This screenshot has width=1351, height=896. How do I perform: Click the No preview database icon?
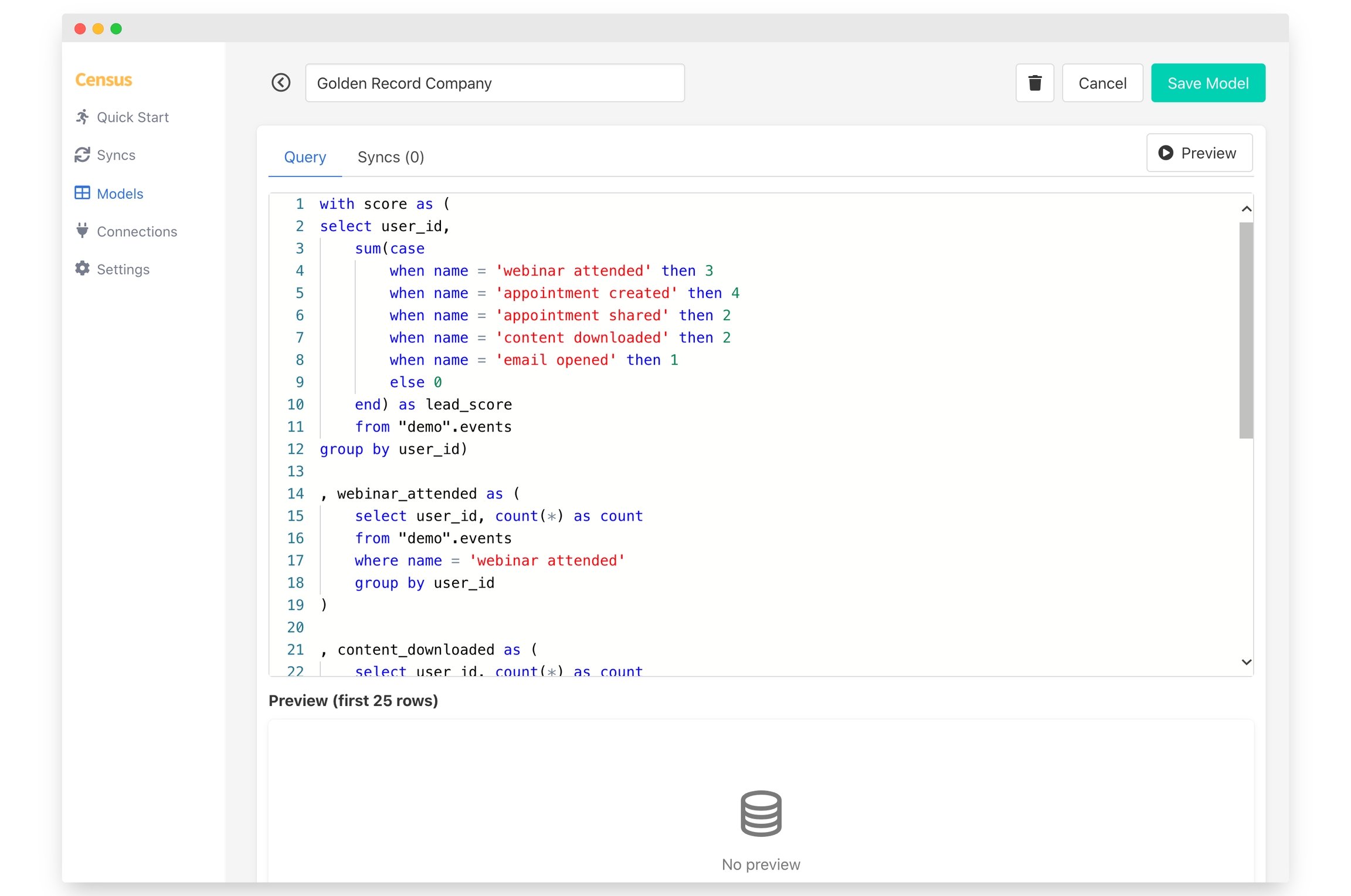pyautogui.click(x=761, y=813)
